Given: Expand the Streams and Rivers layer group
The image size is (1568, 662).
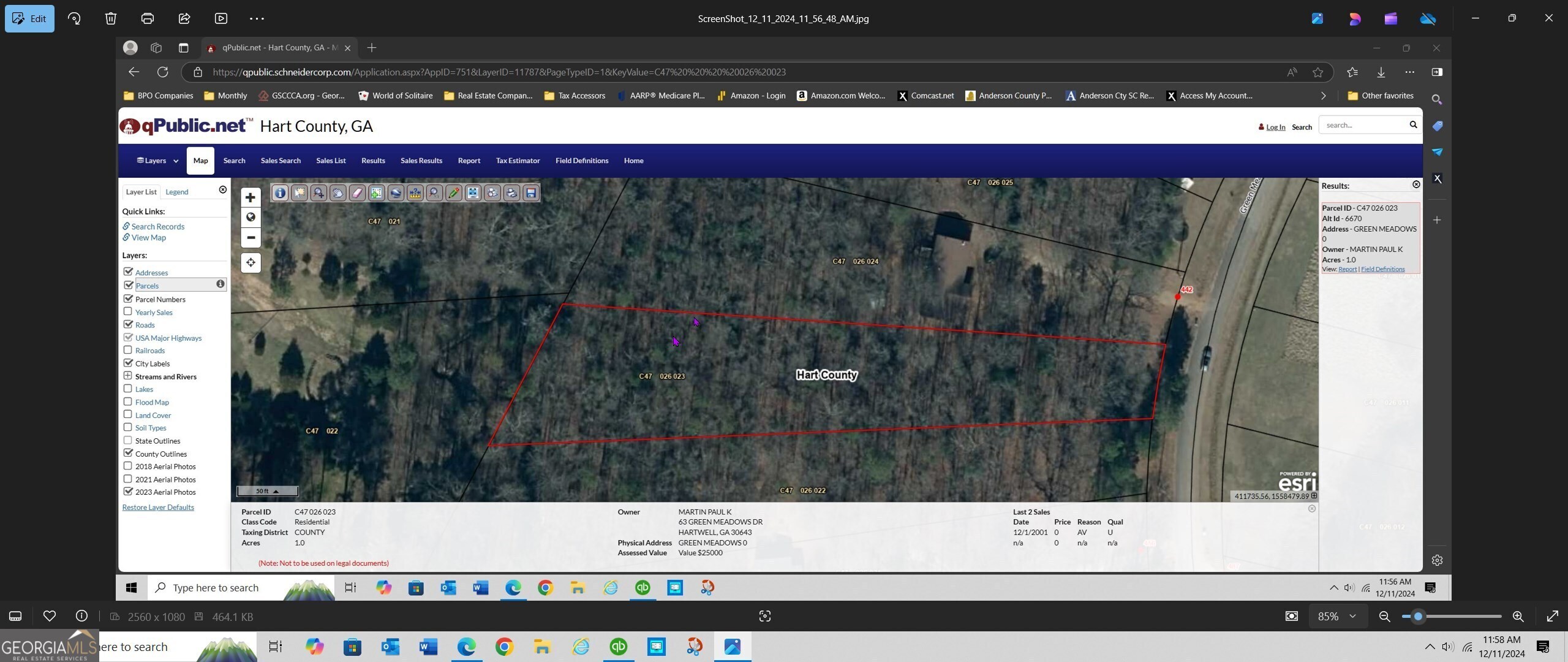Looking at the screenshot, I should click(x=128, y=376).
